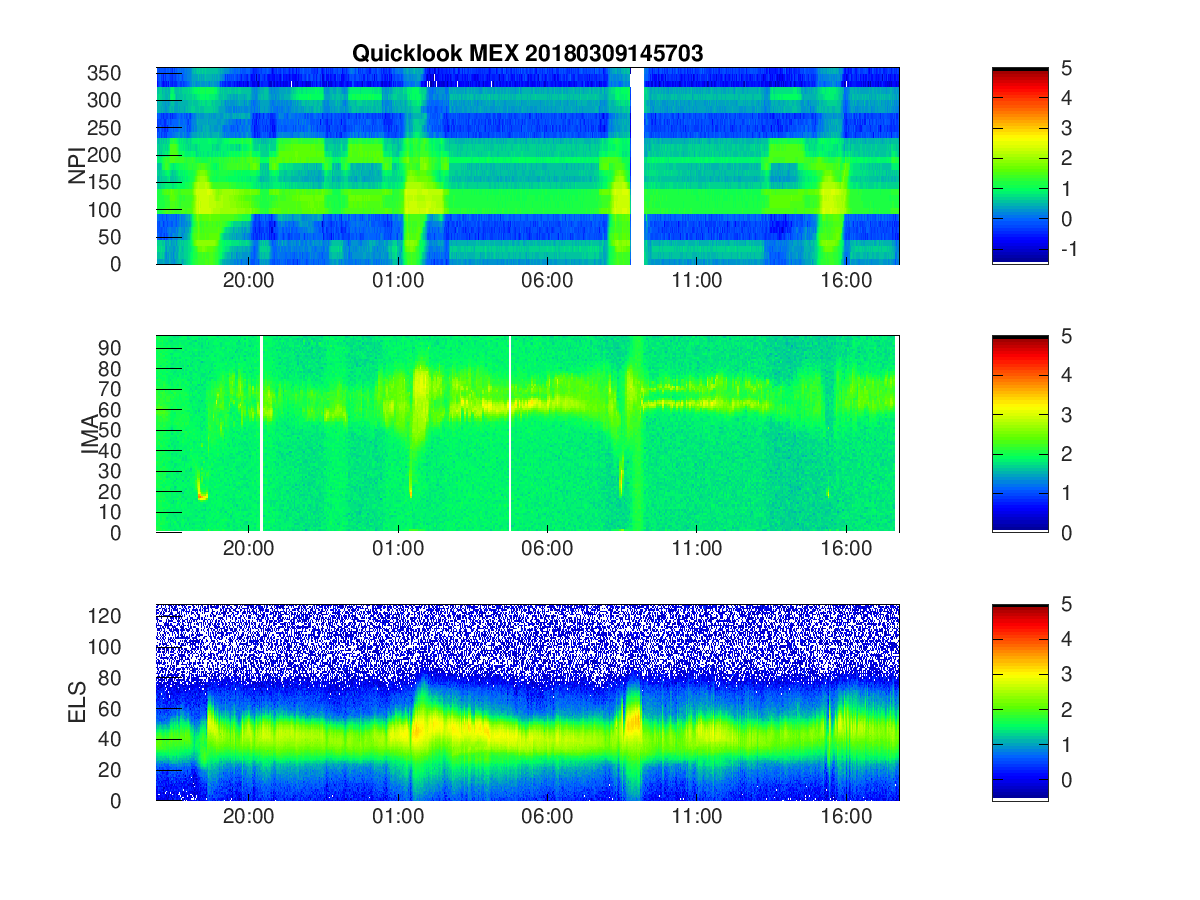
Task: Click inside the IMA spectrogram panel
Action: tap(527, 434)
